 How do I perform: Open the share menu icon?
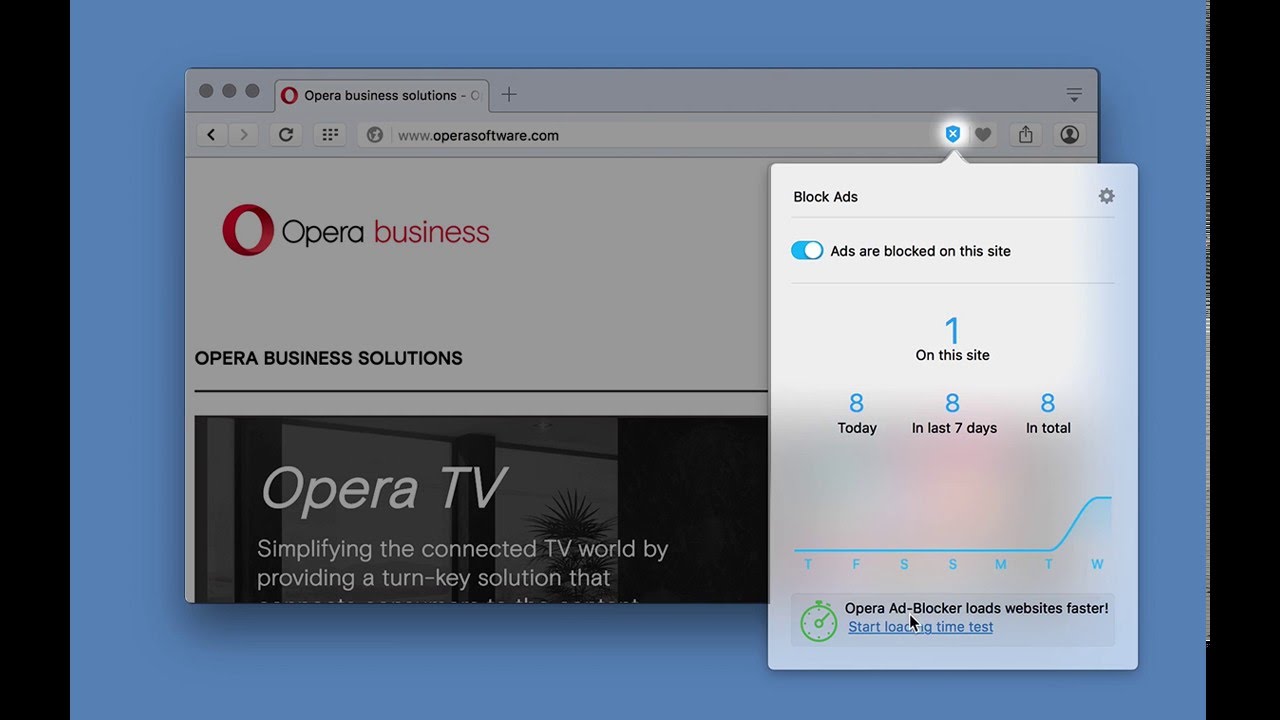click(1025, 133)
